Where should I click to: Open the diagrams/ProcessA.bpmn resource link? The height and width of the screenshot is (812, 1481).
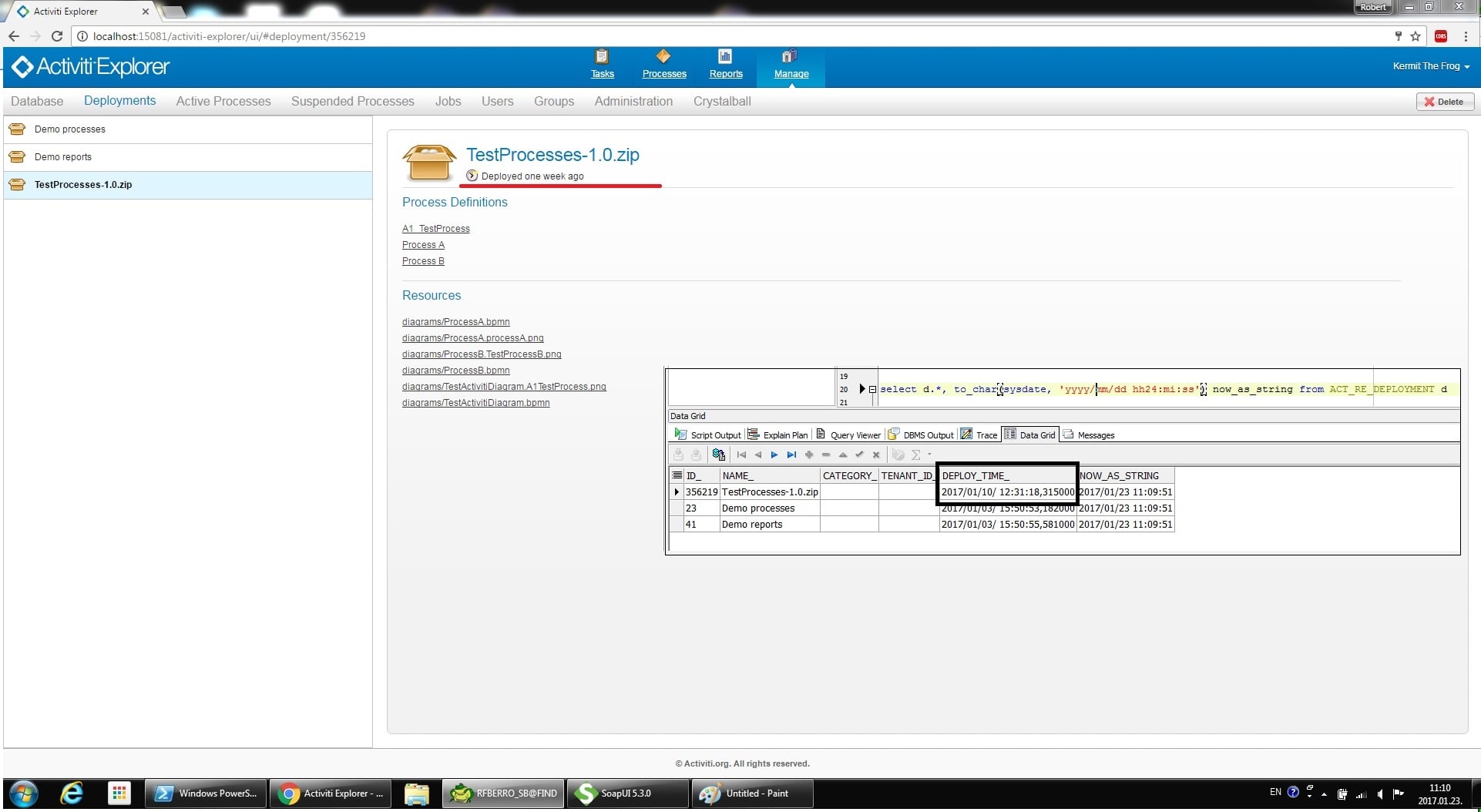(x=455, y=322)
